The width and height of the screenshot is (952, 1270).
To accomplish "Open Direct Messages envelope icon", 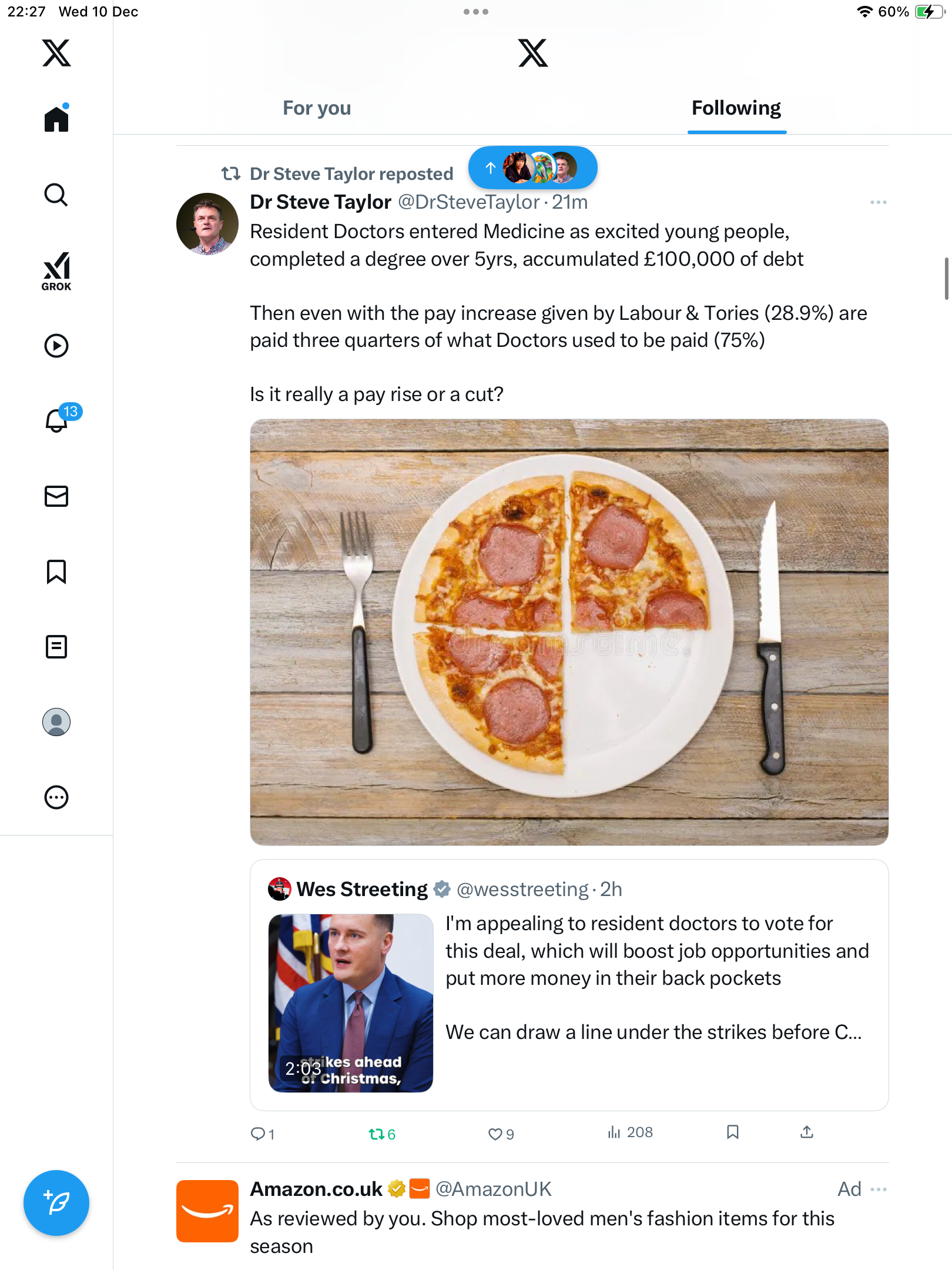I will [x=56, y=496].
